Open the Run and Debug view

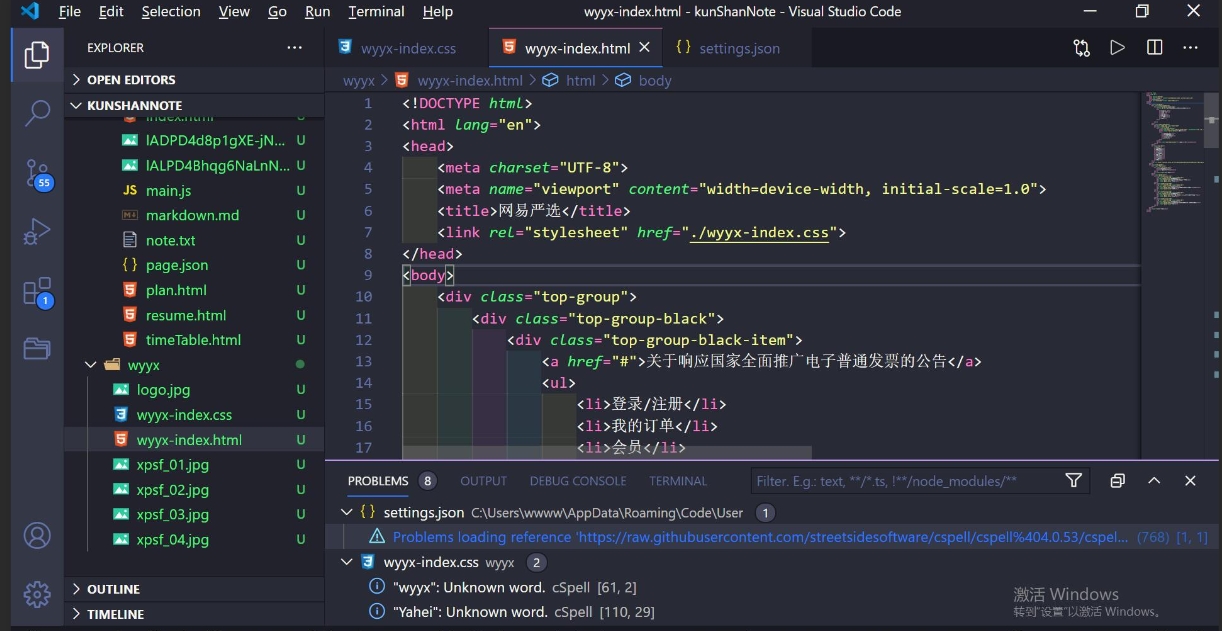pyautogui.click(x=37, y=232)
